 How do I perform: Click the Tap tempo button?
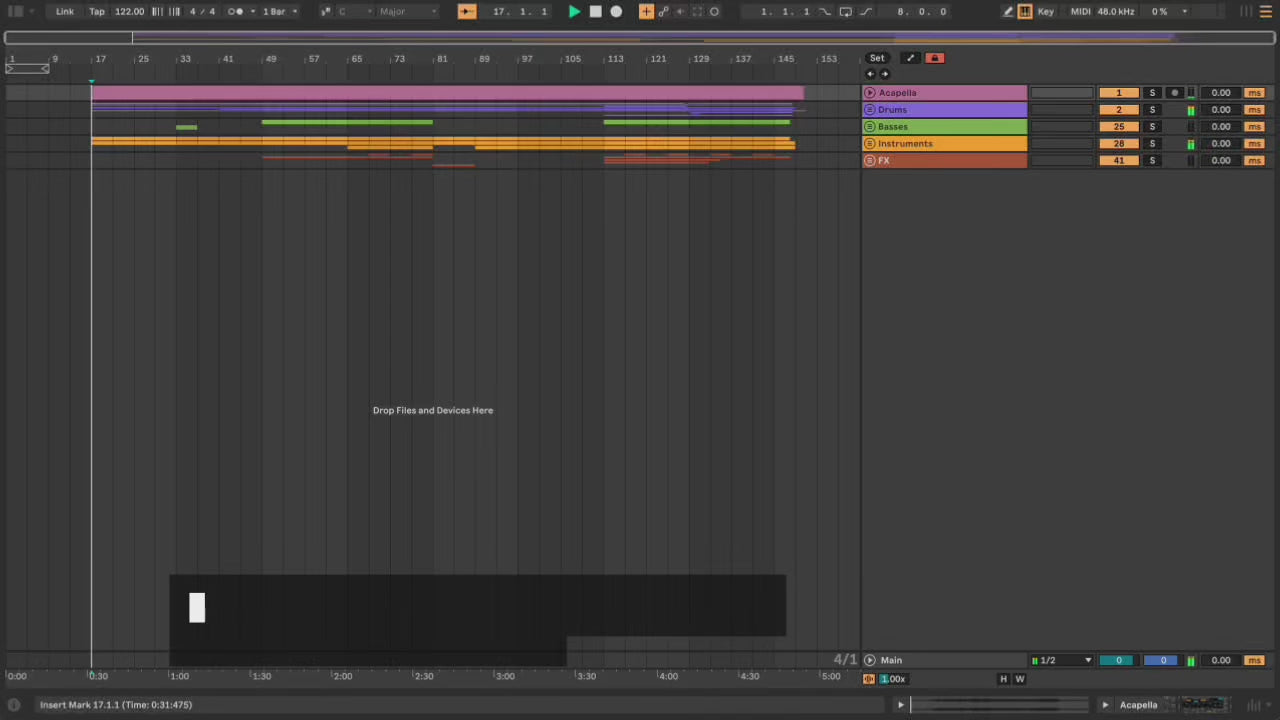pos(97,11)
